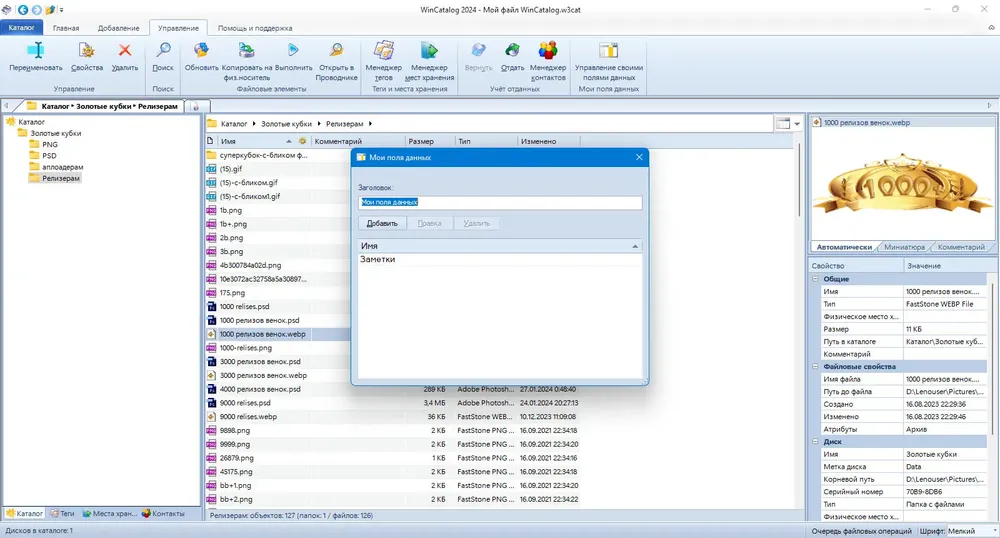Open the view mode dropdown arrow
The height and width of the screenshot is (538, 1000).
797,124
